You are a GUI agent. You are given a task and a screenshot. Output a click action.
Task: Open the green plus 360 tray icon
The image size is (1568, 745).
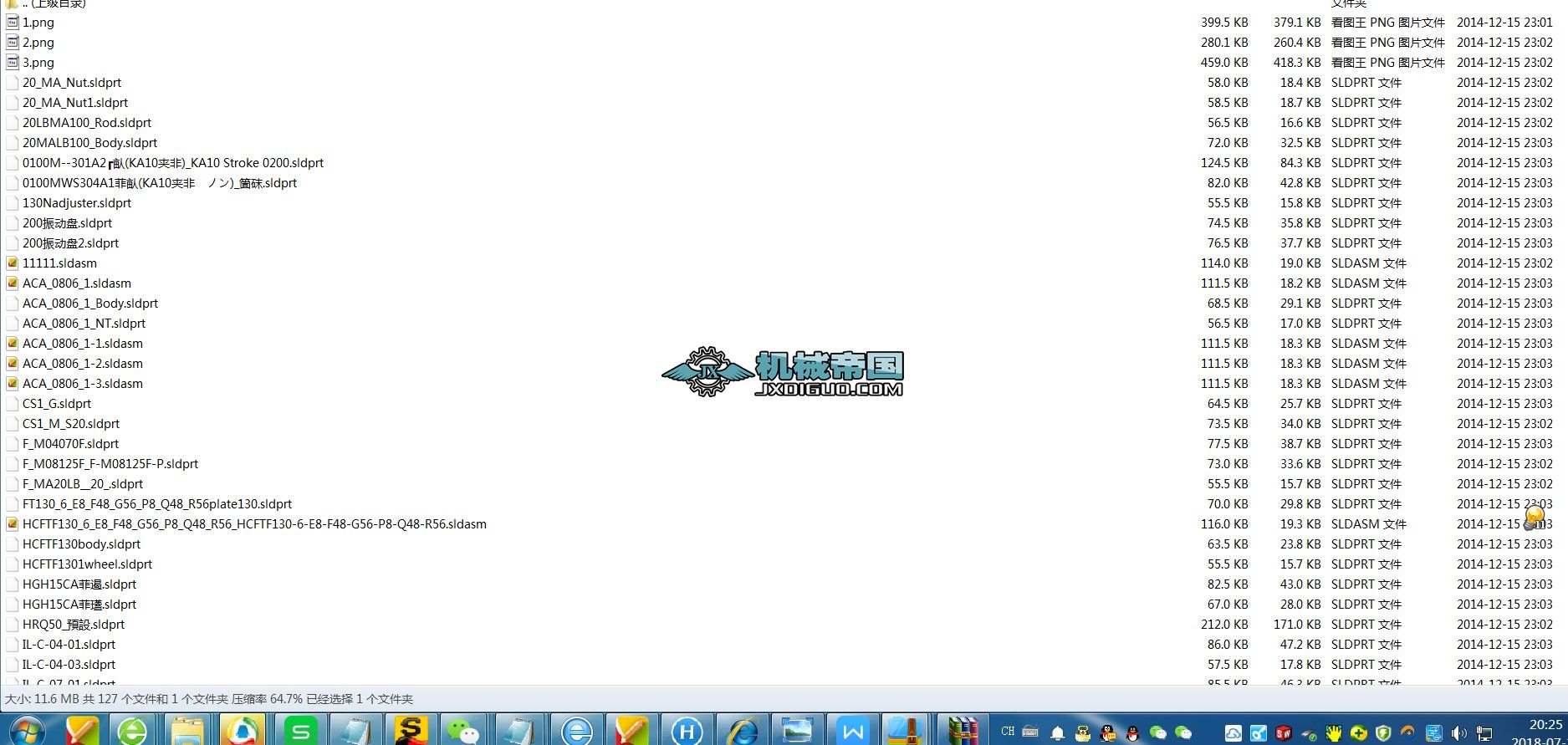(1359, 733)
